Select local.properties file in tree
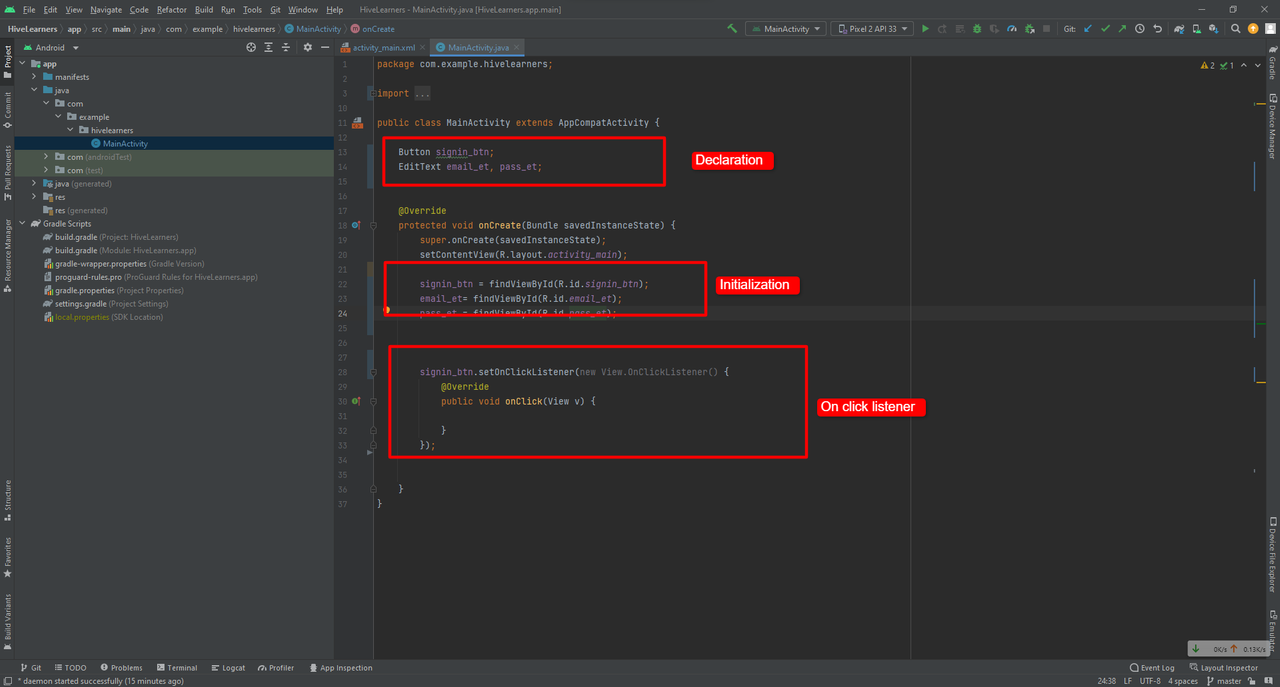The width and height of the screenshot is (1280, 687). tap(102, 317)
